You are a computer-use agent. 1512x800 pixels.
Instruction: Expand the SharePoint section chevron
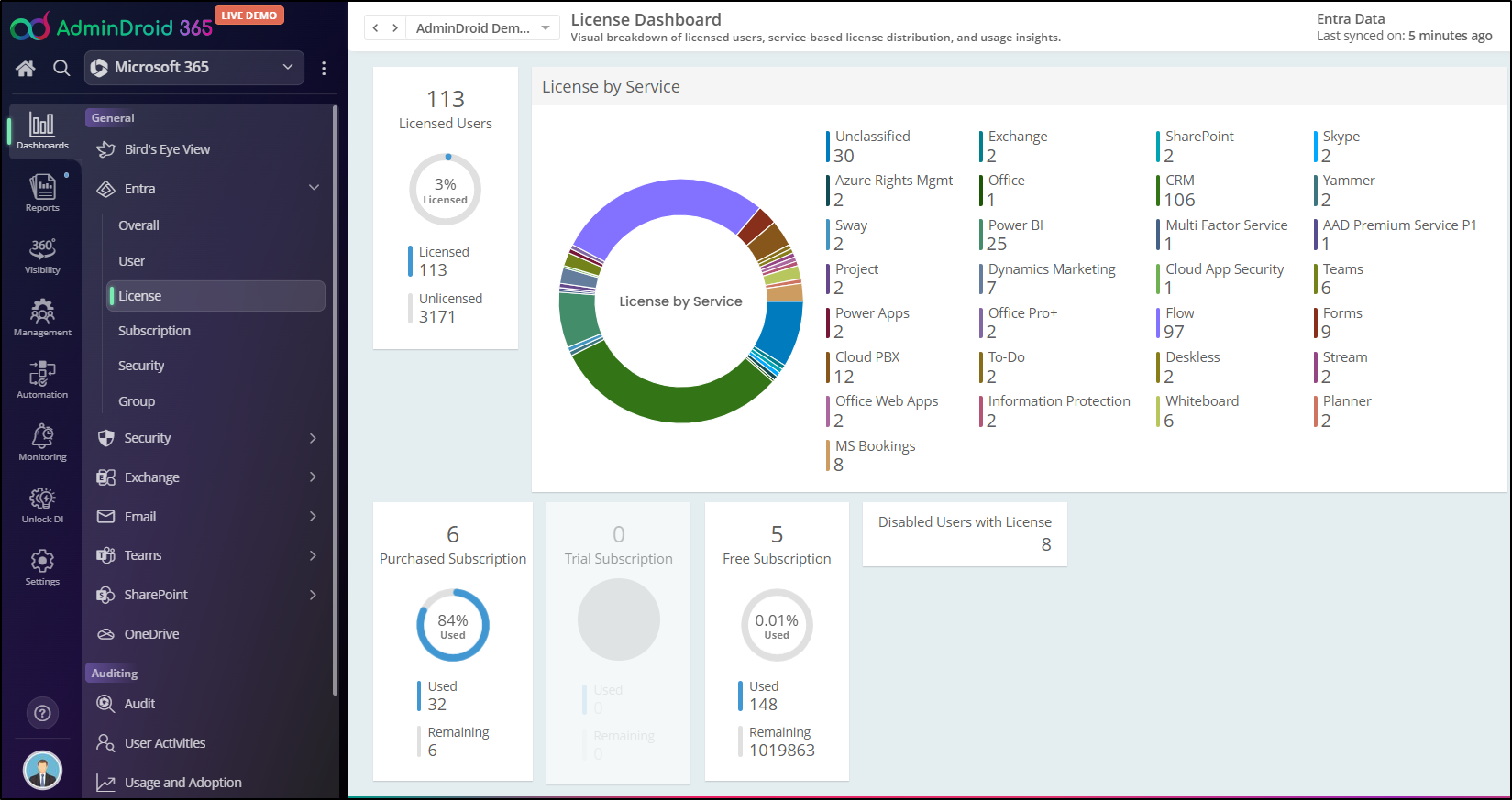click(x=313, y=595)
